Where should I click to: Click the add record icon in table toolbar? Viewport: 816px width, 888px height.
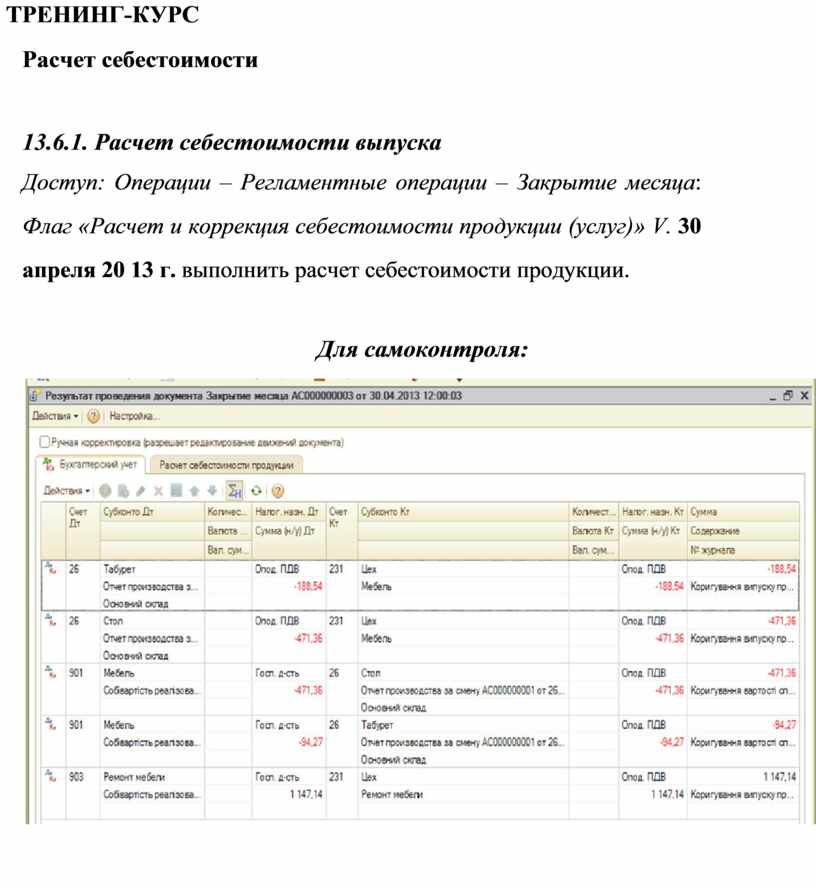(105, 491)
